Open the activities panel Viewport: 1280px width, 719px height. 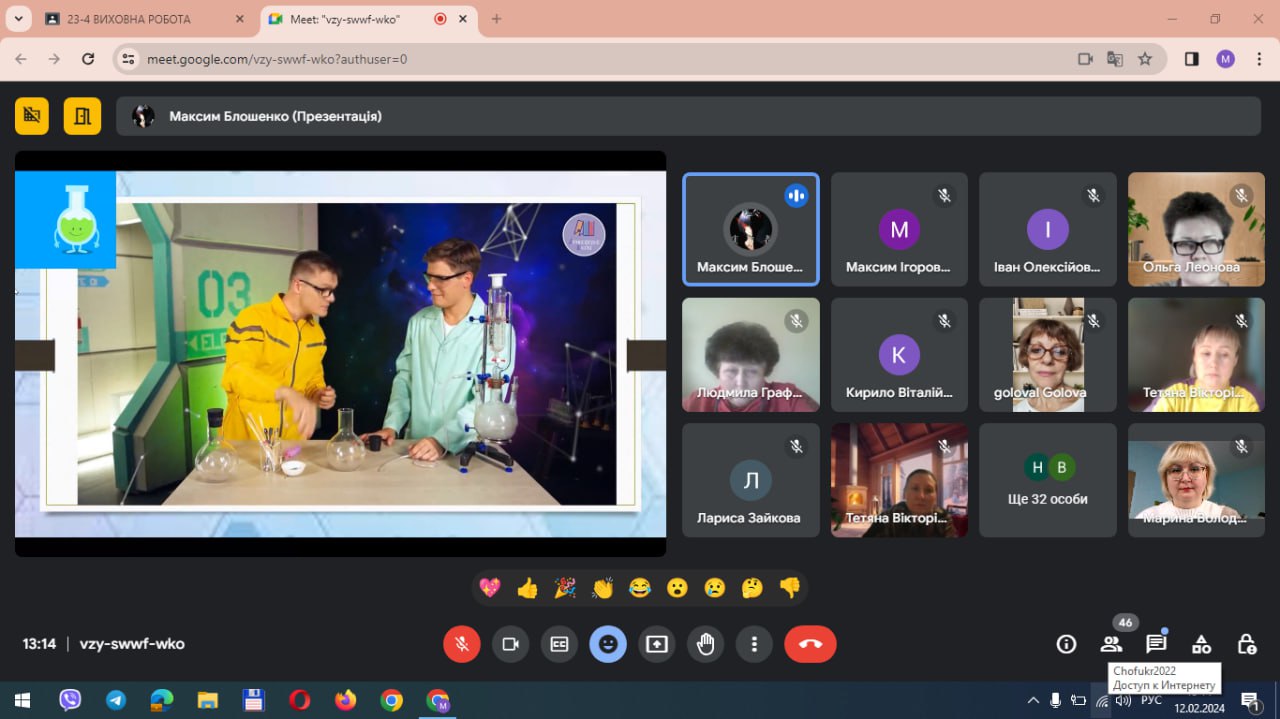[x=1201, y=644]
